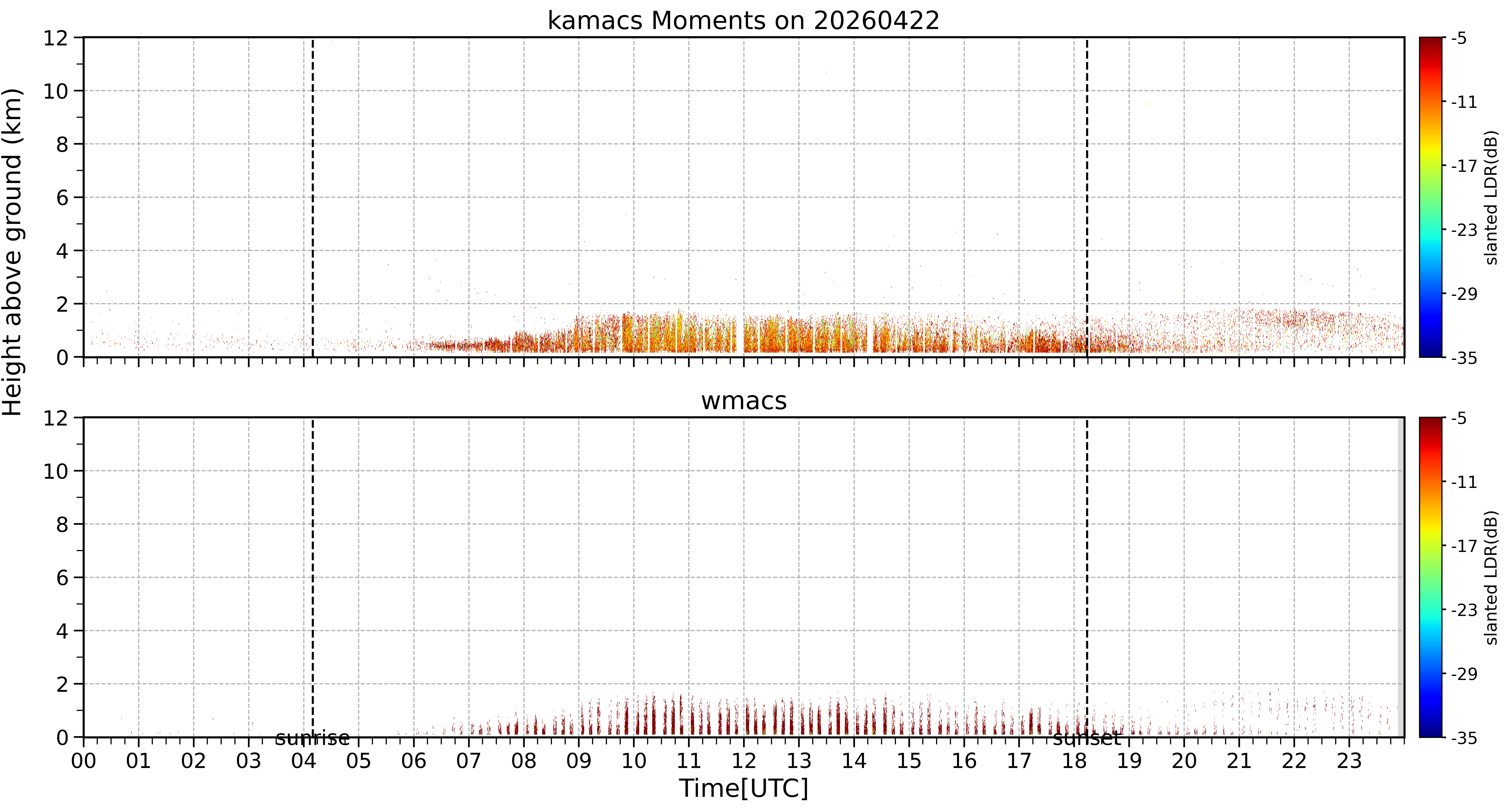Viewport: 1510px width, 812px height.
Task: Click the 'Height above ground (km)' y-axis label
Action: [12, 252]
